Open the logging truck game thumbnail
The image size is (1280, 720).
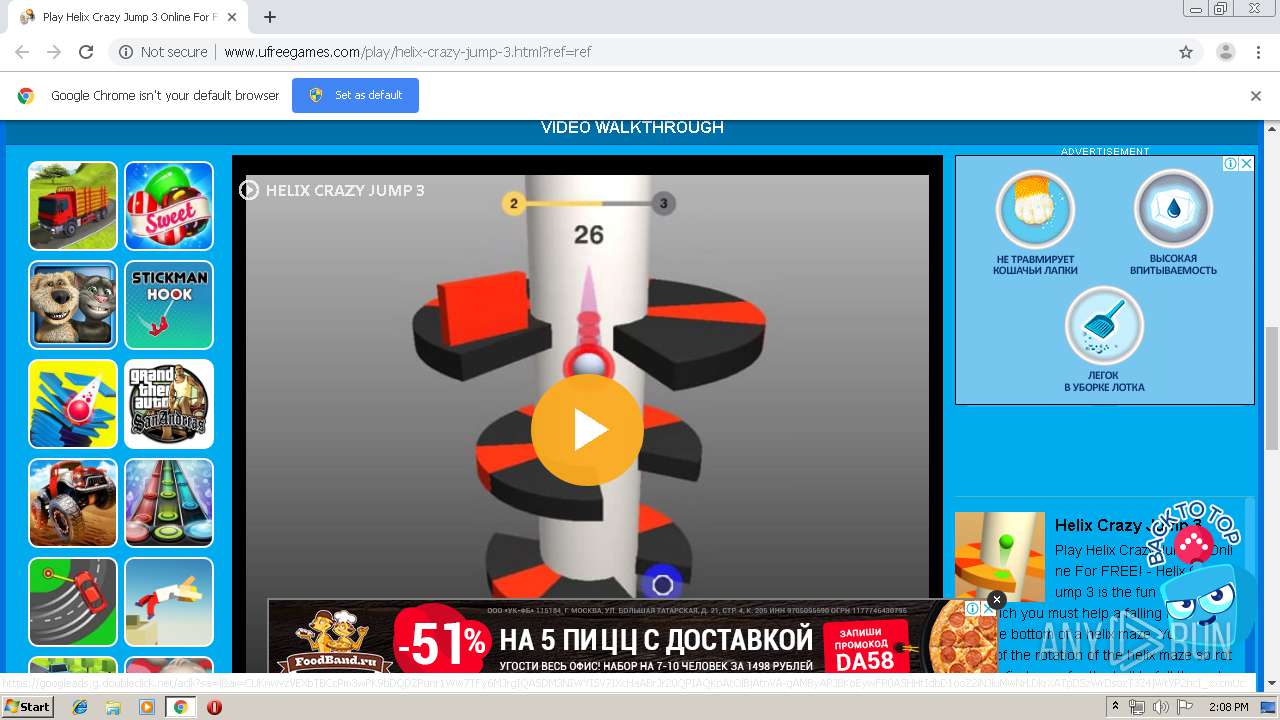tap(73, 206)
